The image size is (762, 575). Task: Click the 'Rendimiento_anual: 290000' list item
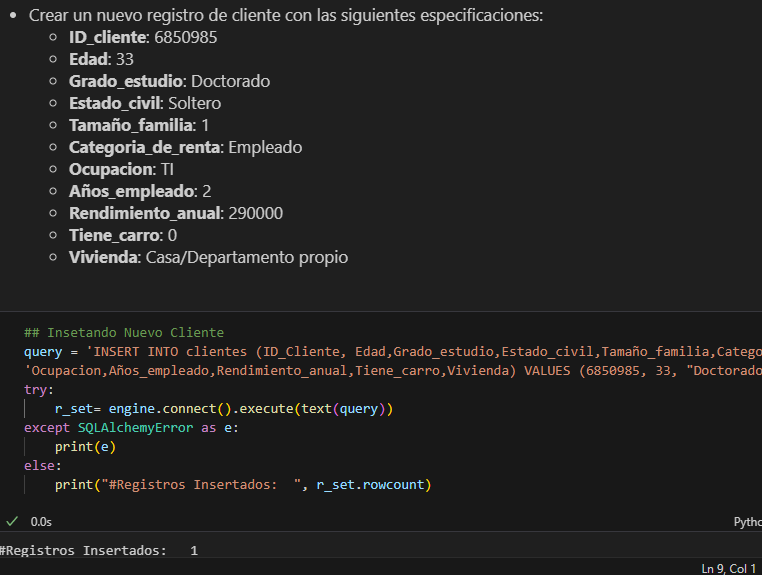coord(176,213)
